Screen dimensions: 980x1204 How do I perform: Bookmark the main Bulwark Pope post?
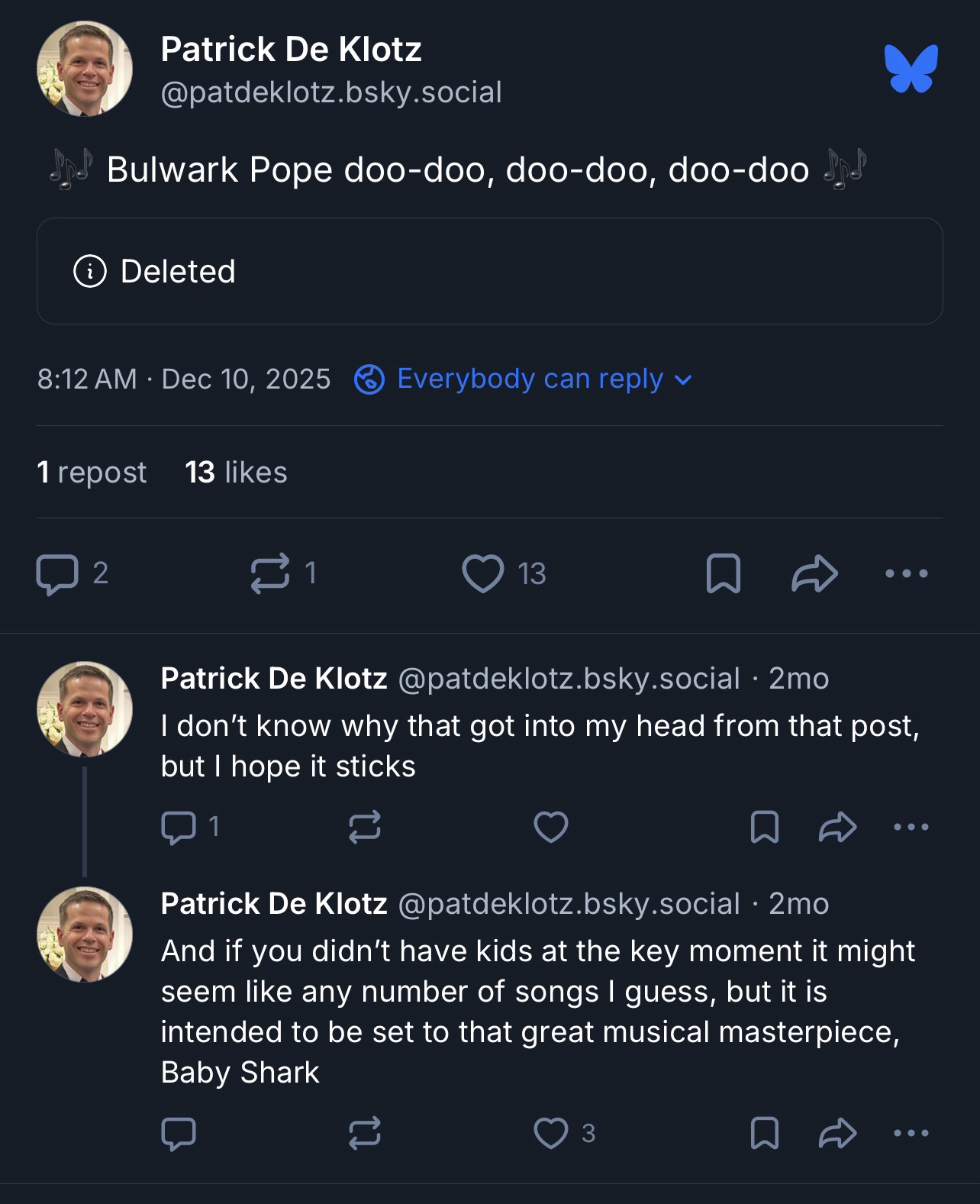[x=723, y=574]
